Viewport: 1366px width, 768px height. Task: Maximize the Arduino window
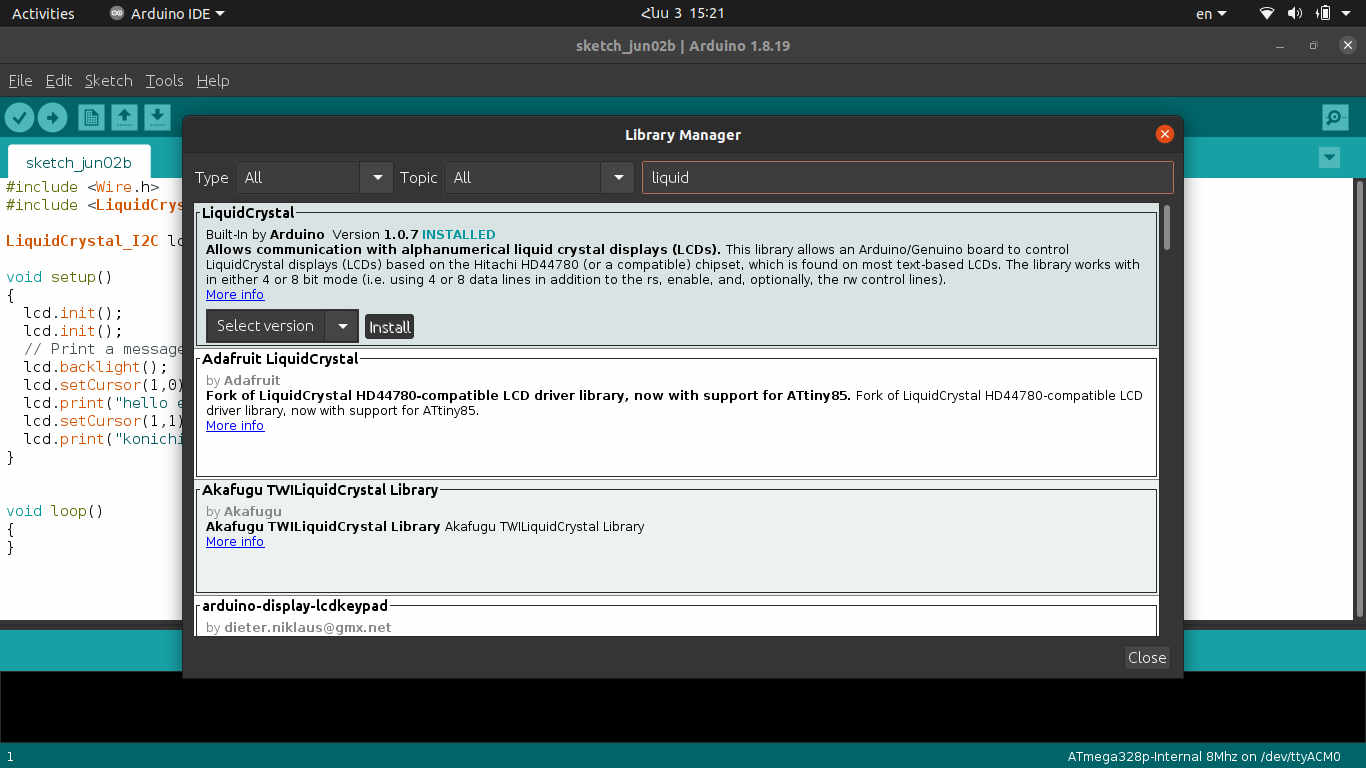coord(1314,46)
